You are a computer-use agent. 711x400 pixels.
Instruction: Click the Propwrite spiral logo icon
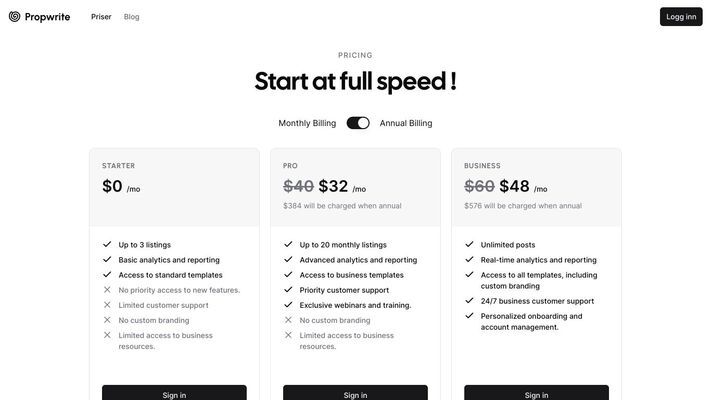coord(15,17)
